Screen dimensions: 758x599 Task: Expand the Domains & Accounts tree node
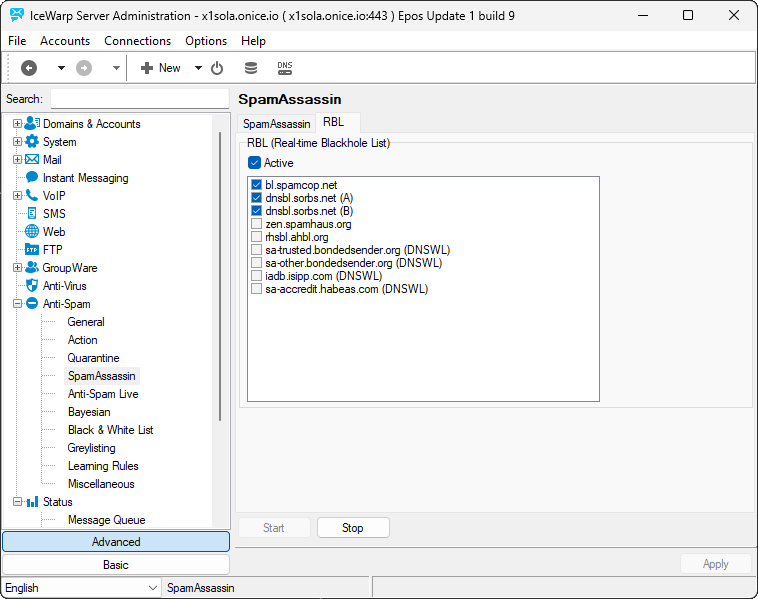tap(17, 124)
